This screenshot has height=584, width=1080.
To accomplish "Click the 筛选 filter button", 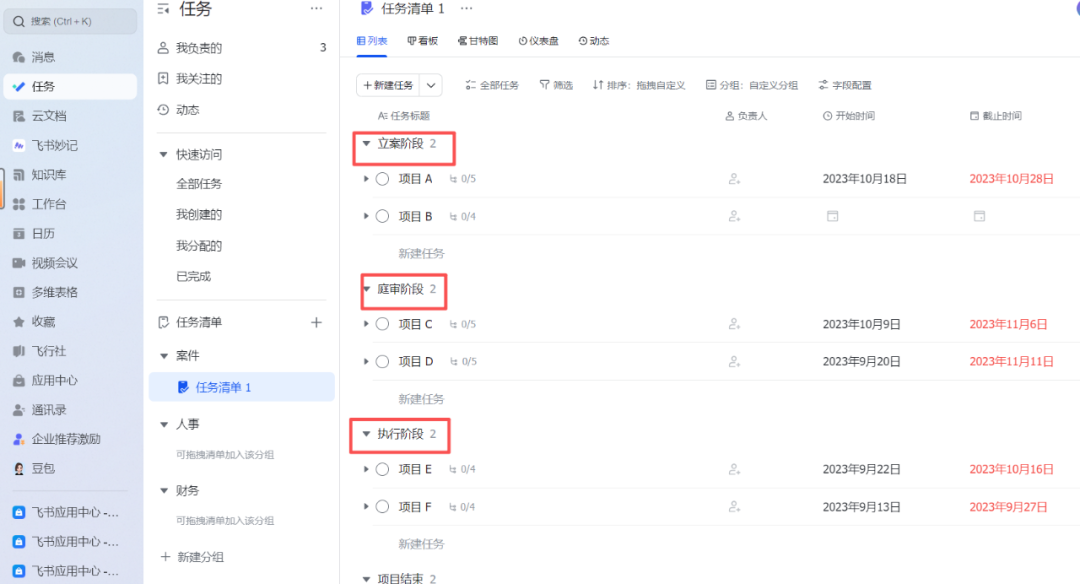I will [x=556, y=86].
